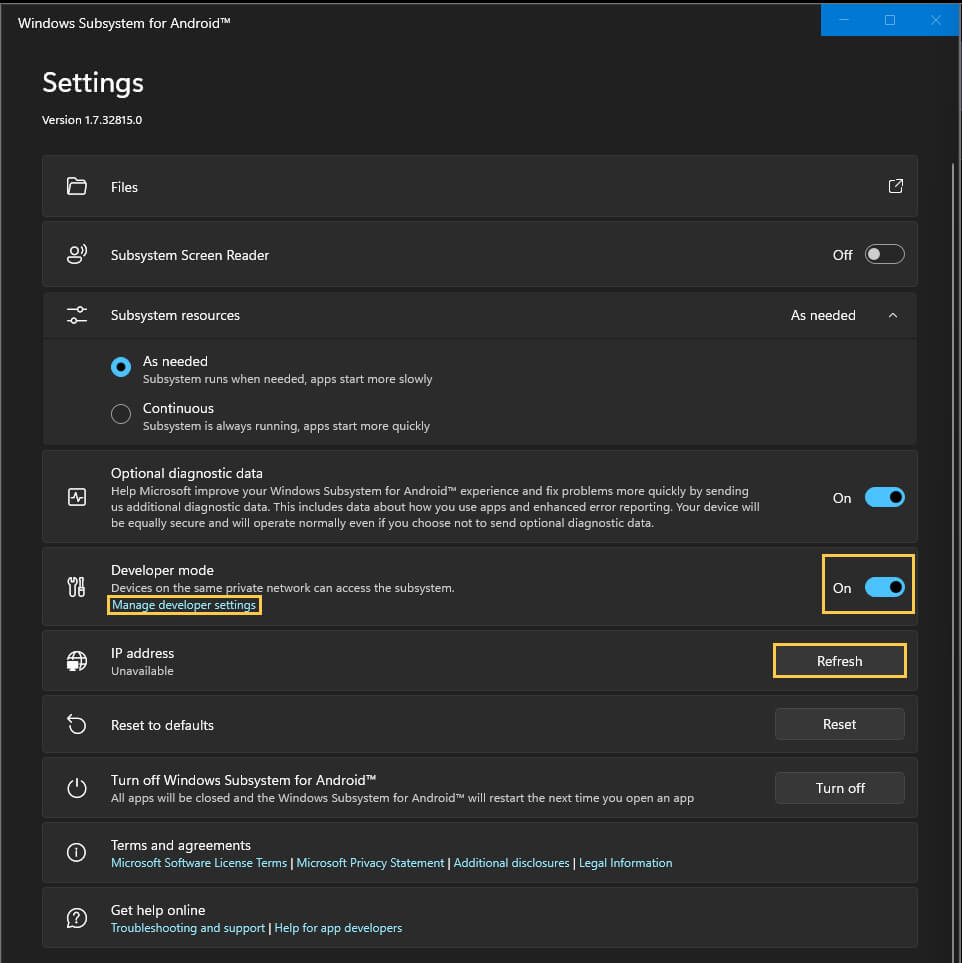The height and width of the screenshot is (963, 962).
Task: Click the Get help online question icon
Action: point(77,918)
